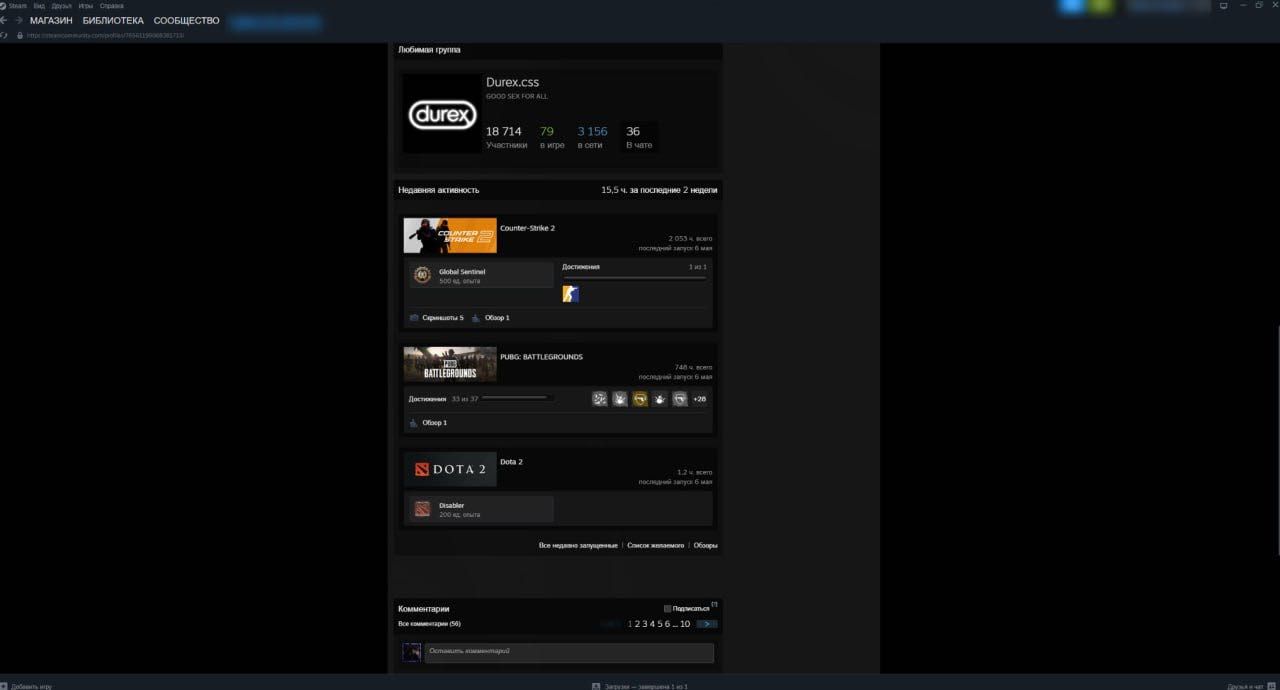Click the CS2 achievement icon

(571, 293)
